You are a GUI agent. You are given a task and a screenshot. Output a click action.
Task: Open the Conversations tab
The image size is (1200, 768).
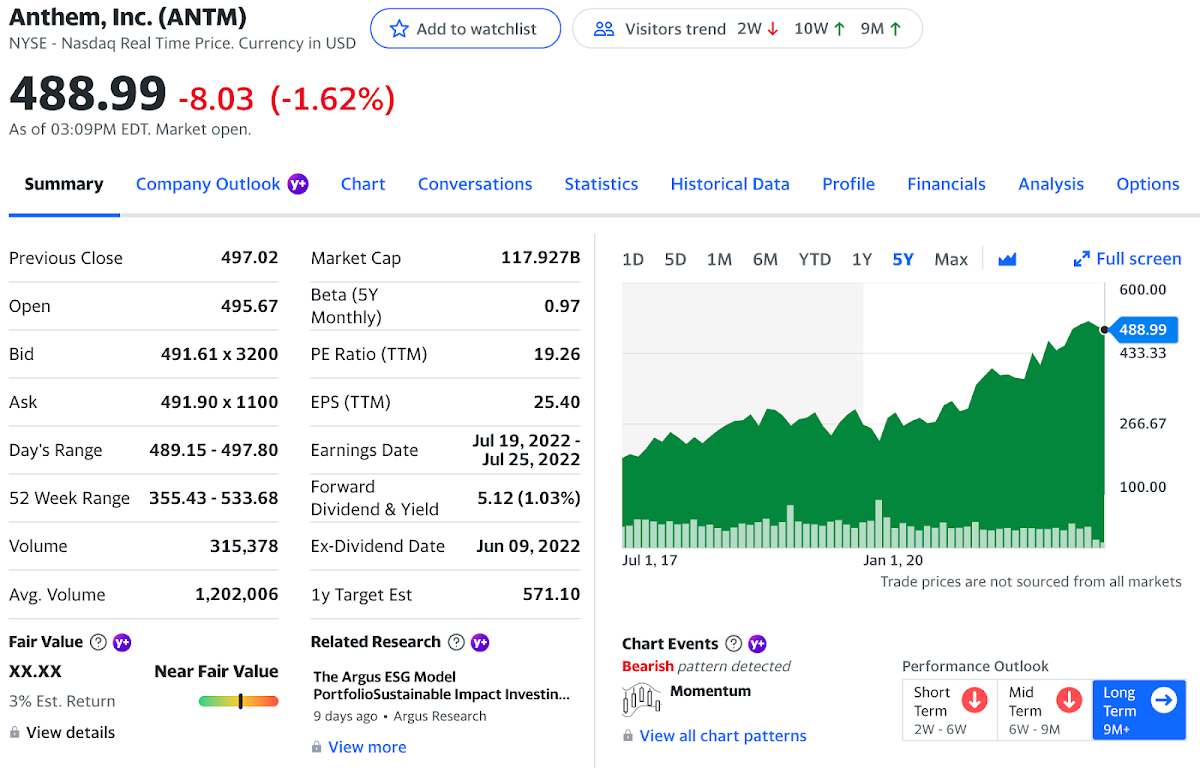tap(475, 184)
